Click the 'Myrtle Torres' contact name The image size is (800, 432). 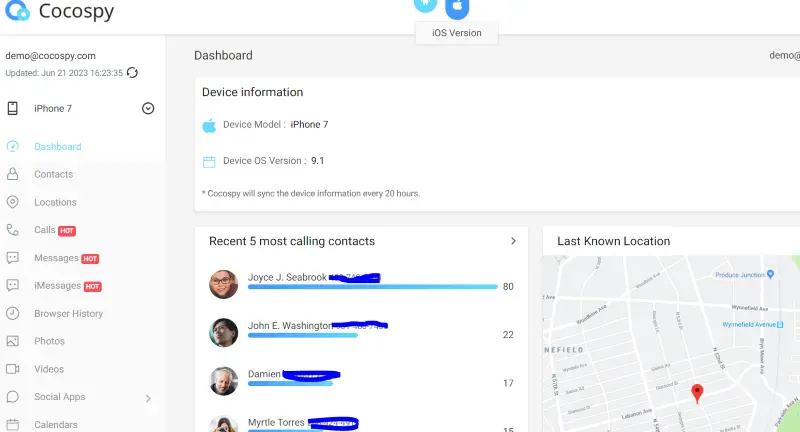[276, 422]
